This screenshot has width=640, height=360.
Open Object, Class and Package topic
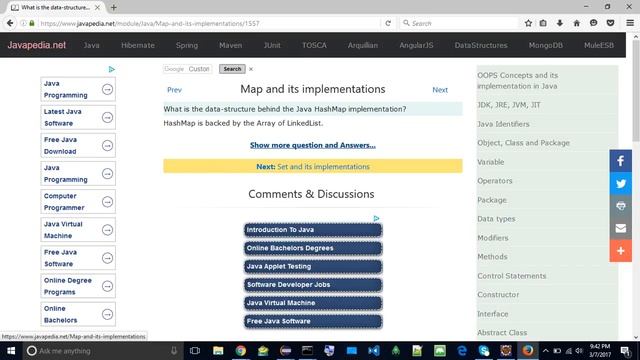coord(523,143)
